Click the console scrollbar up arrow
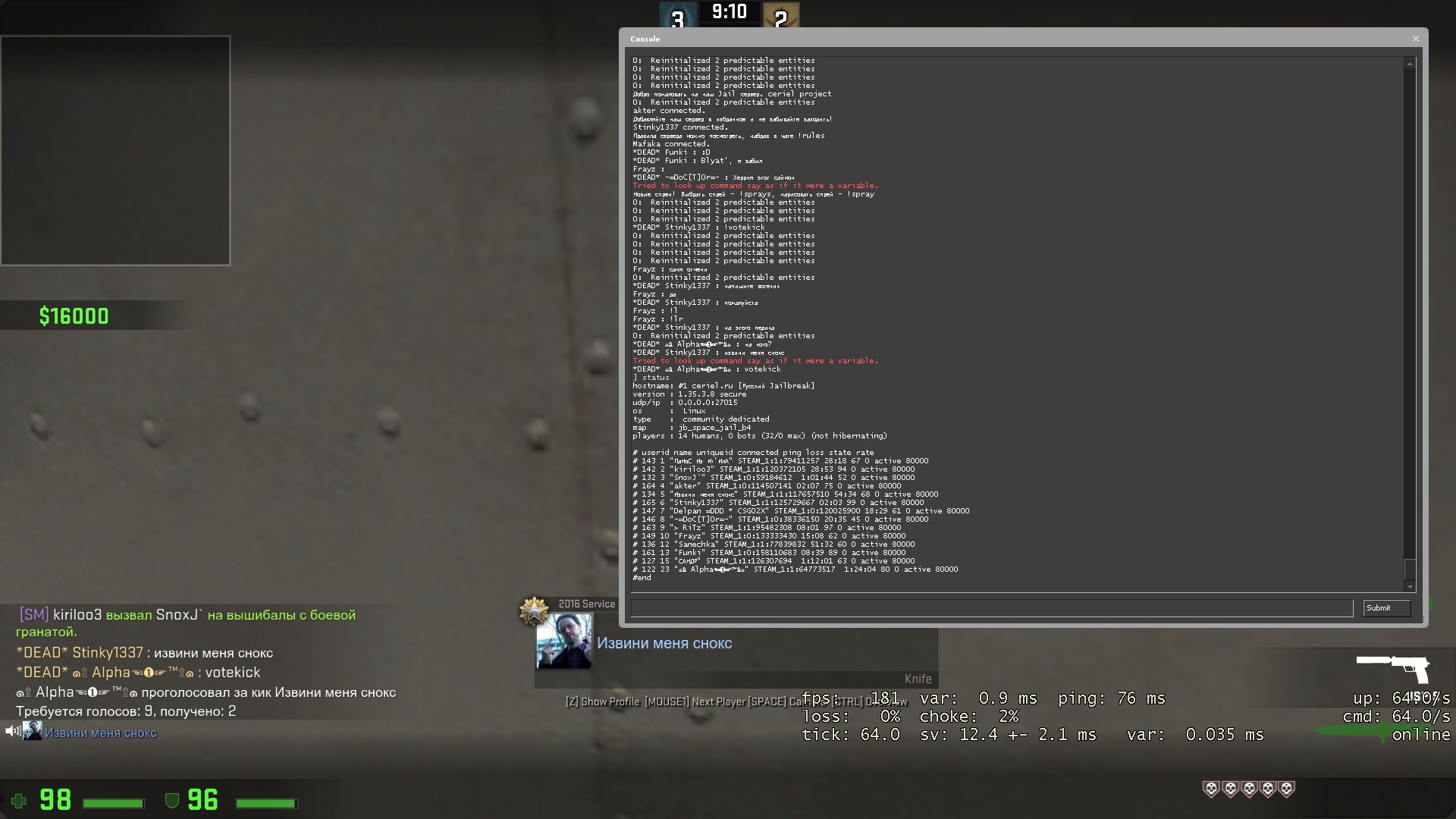The height and width of the screenshot is (819, 1456). (x=1410, y=64)
